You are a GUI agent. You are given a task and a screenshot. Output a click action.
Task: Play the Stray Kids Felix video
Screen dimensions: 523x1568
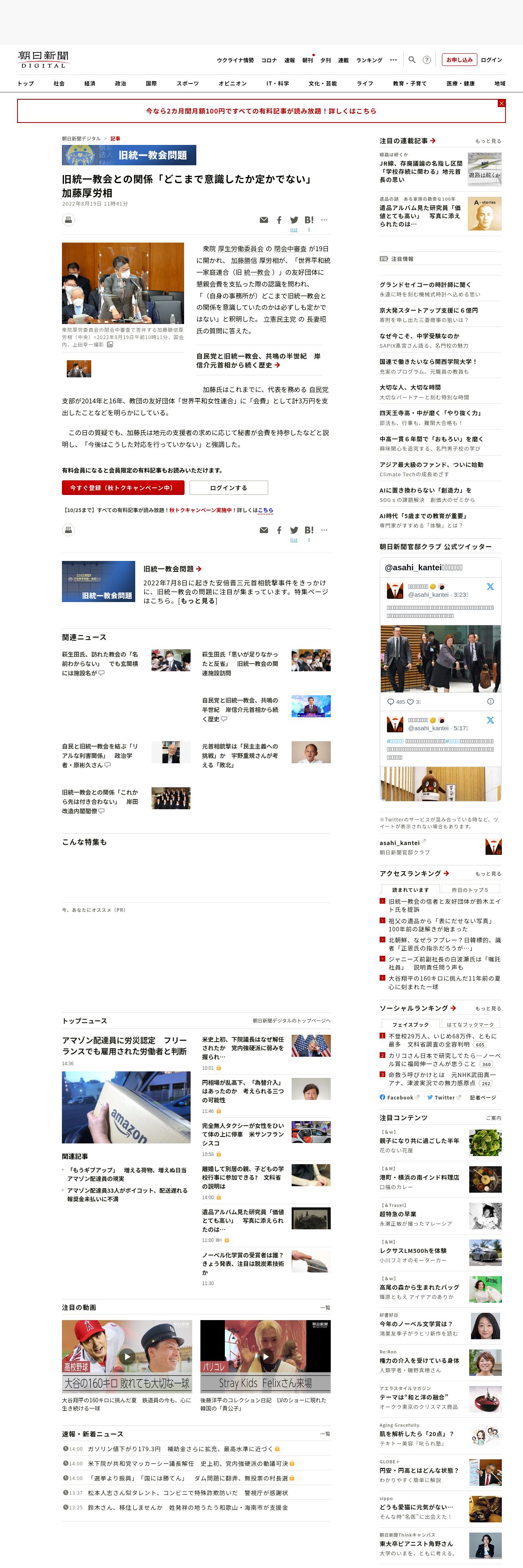266,1356
